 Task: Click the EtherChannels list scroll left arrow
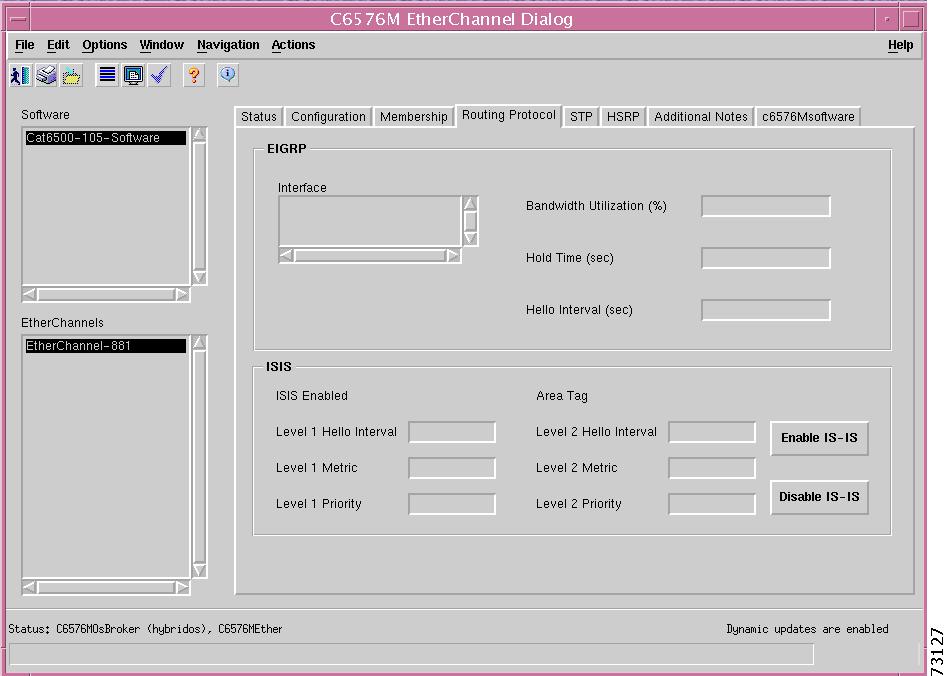point(30,587)
